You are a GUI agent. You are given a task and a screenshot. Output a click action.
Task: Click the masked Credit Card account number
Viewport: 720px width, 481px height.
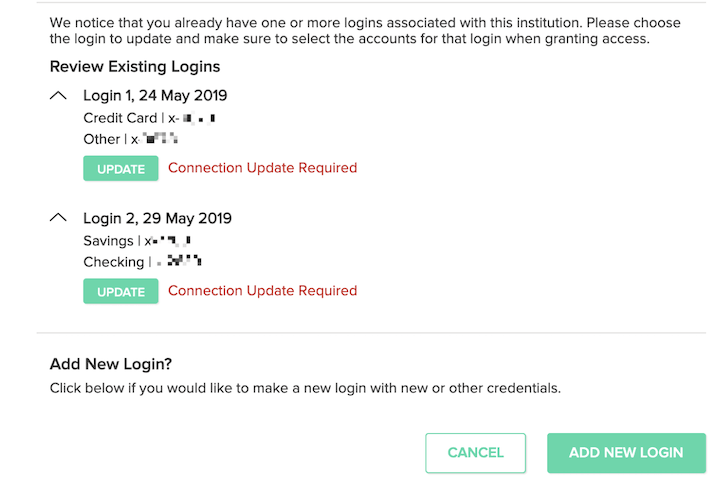coord(193,118)
